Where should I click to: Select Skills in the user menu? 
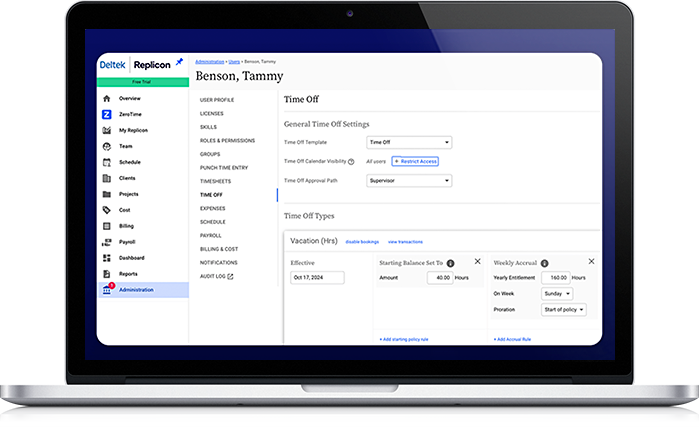tap(208, 127)
